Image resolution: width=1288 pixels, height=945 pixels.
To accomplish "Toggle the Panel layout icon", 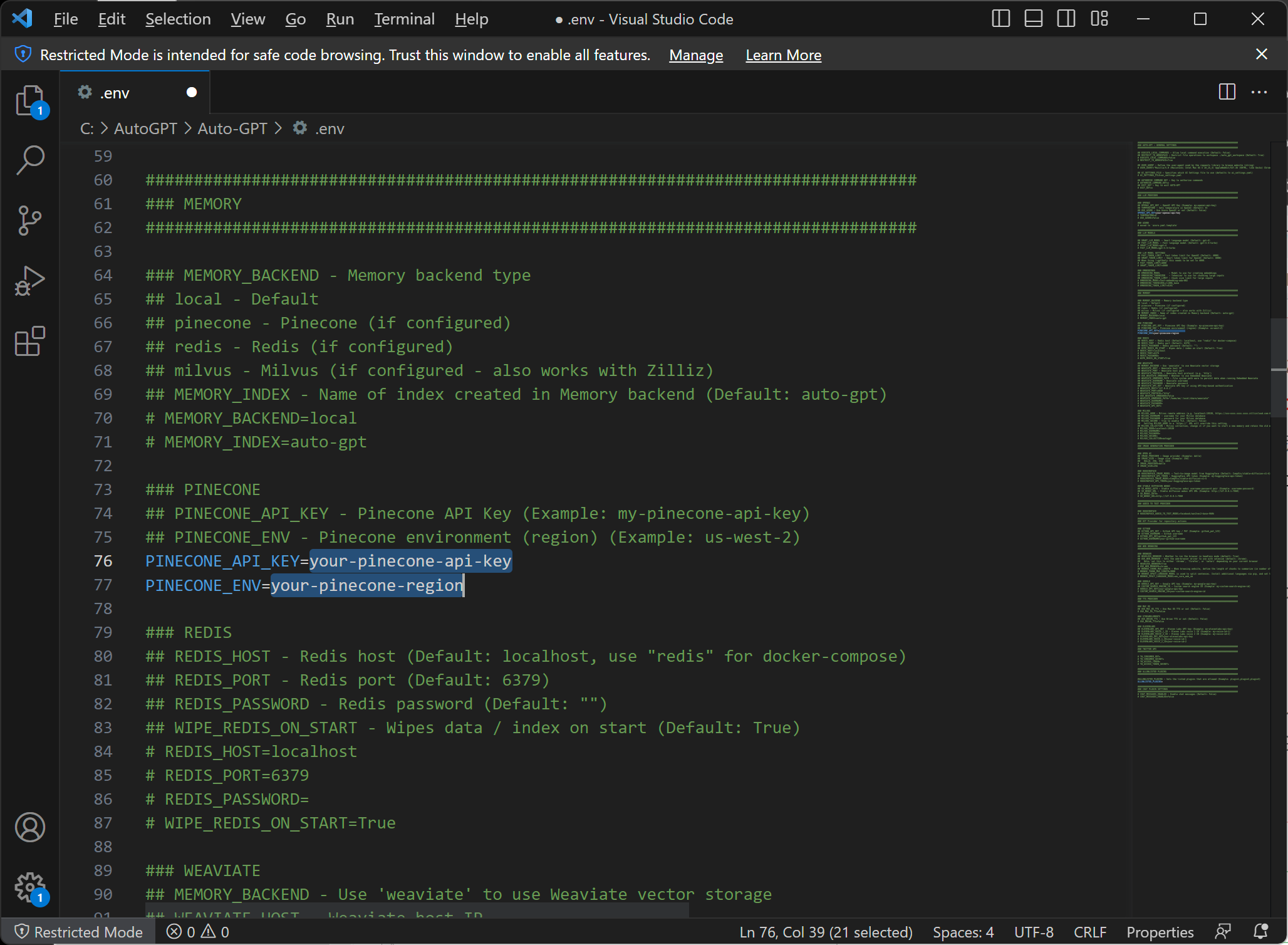I will coord(1034,19).
